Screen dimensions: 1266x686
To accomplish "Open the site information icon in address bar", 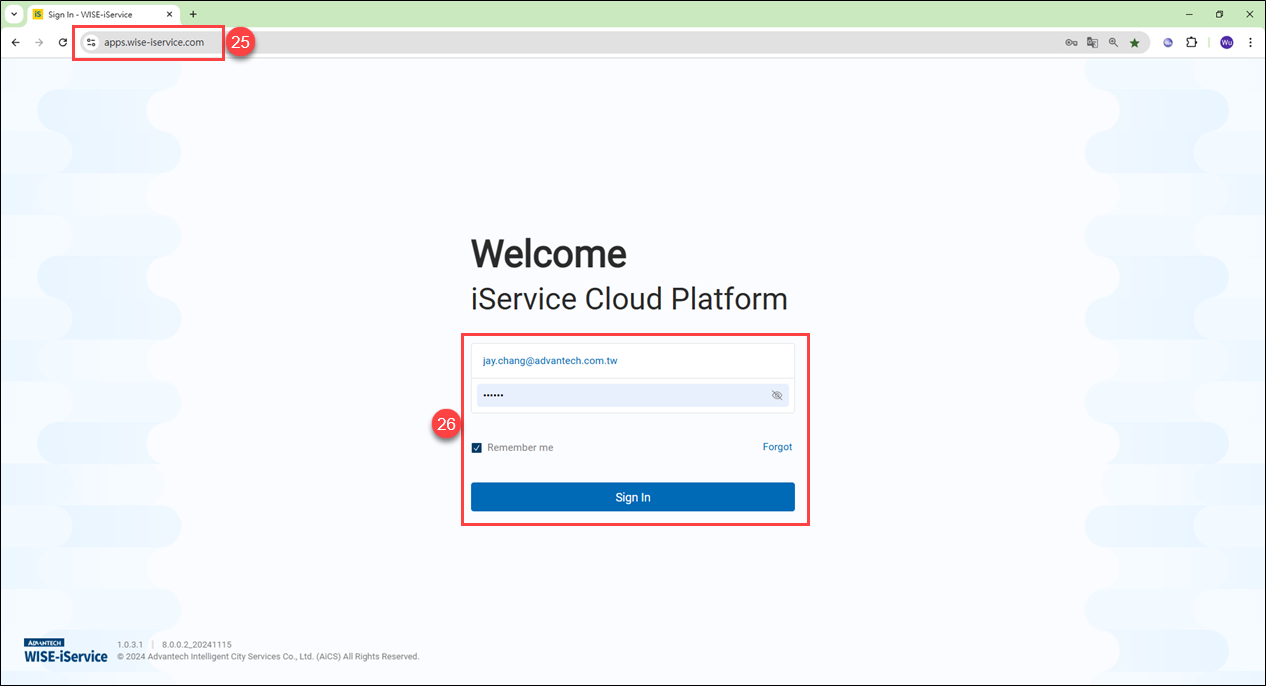I will [x=91, y=42].
